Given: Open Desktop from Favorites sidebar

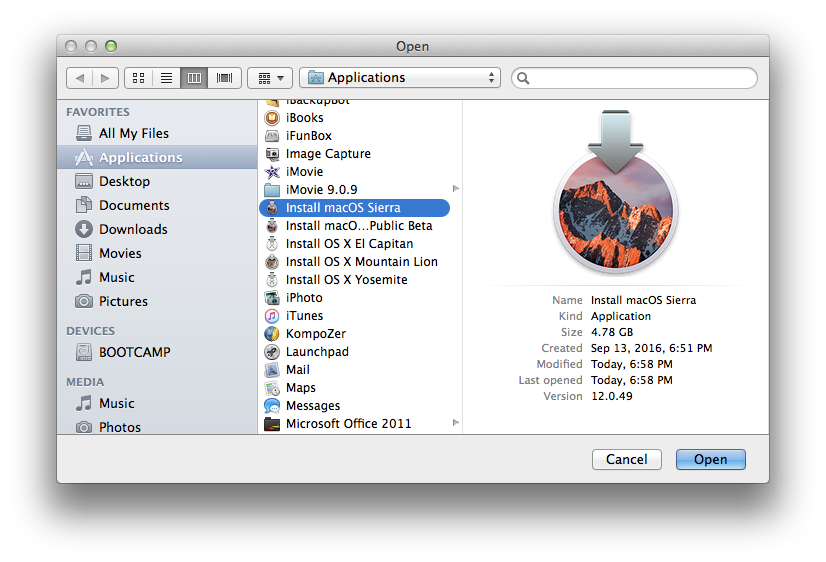Looking at the screenshot, I should (157, 181).
